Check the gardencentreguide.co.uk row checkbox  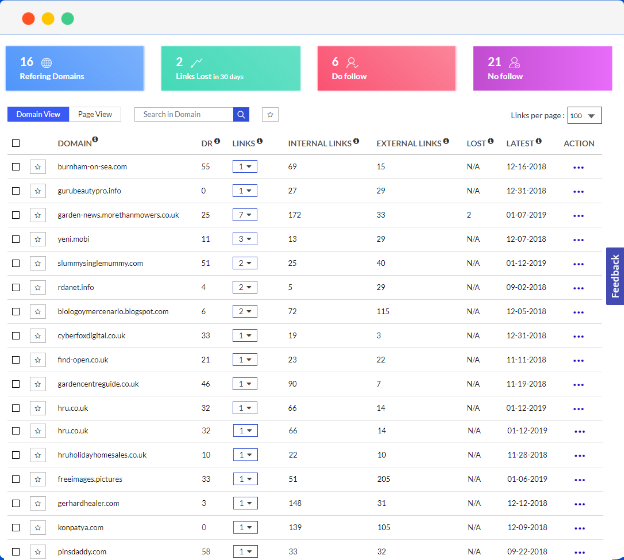tap(16, 384)
